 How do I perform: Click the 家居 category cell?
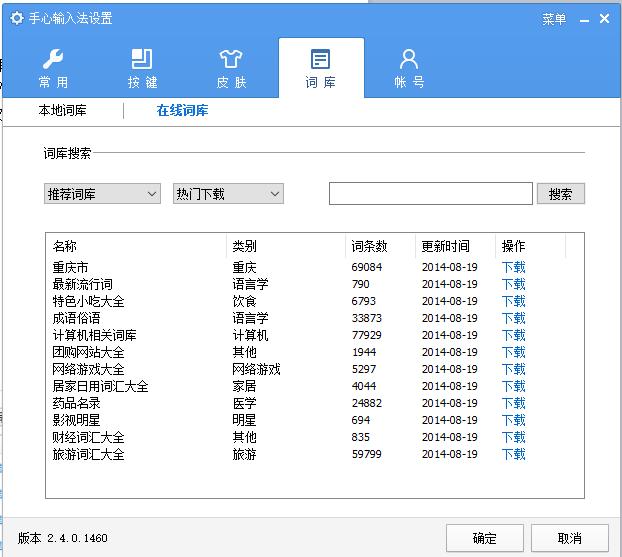pyautogui.click(x=244, y=386)
